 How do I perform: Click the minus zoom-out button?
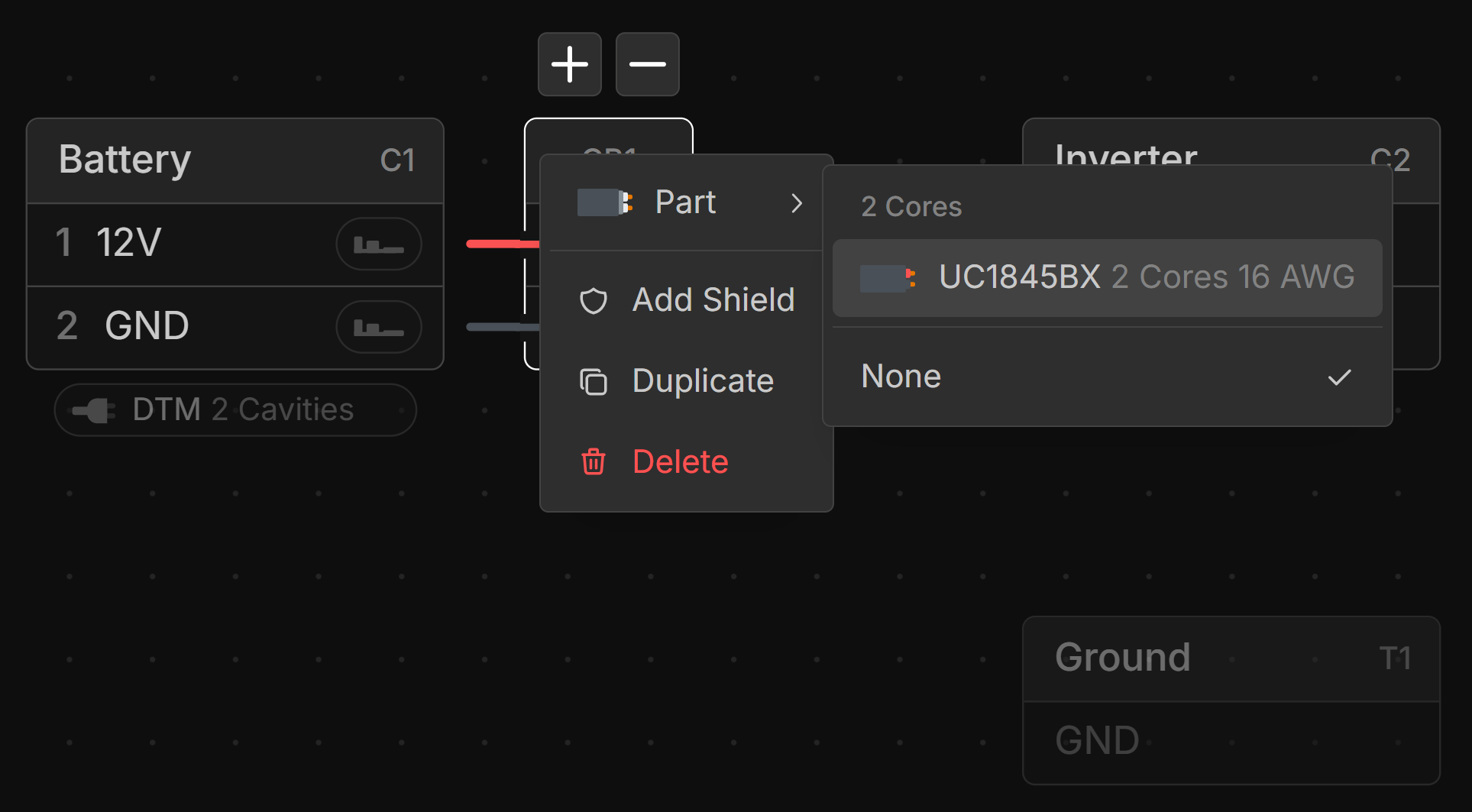[x=647, y=64]
